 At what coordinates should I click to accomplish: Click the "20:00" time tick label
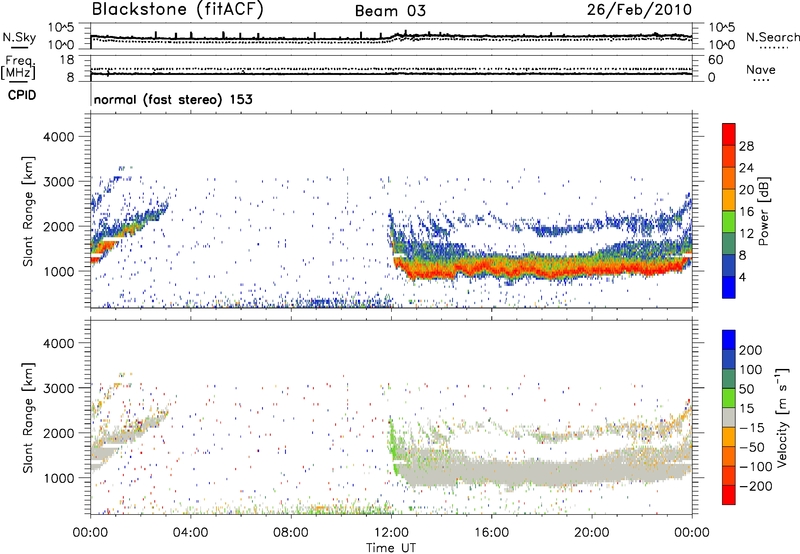(591, 533)
